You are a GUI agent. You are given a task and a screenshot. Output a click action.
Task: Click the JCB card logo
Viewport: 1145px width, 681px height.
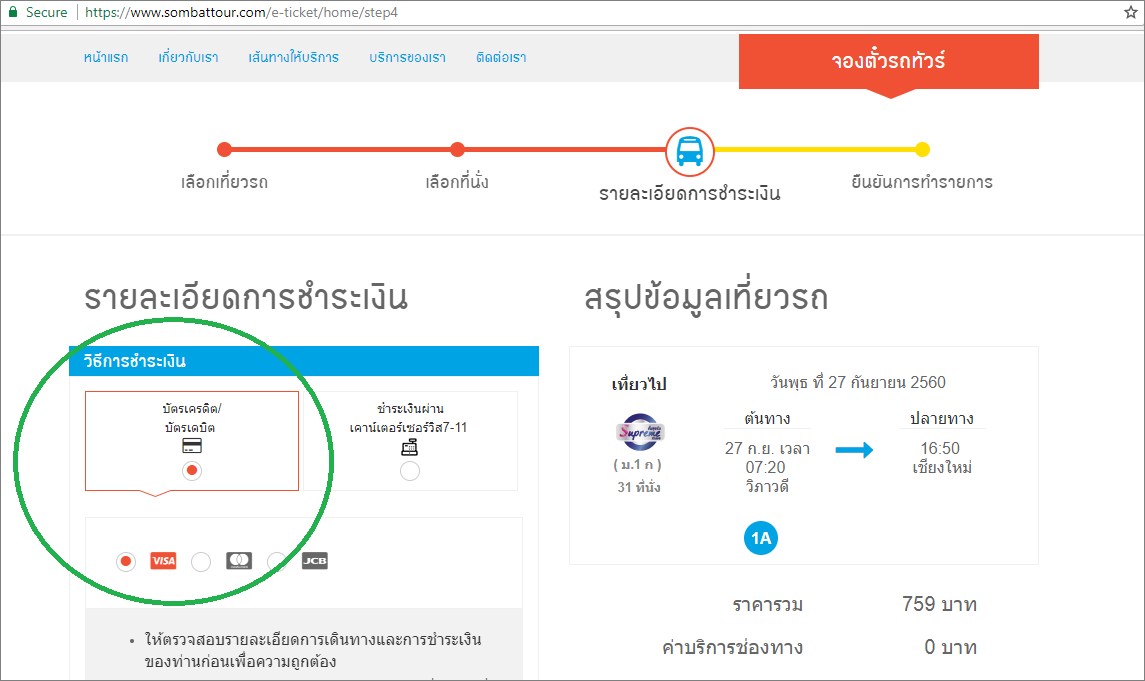point(315,561)
